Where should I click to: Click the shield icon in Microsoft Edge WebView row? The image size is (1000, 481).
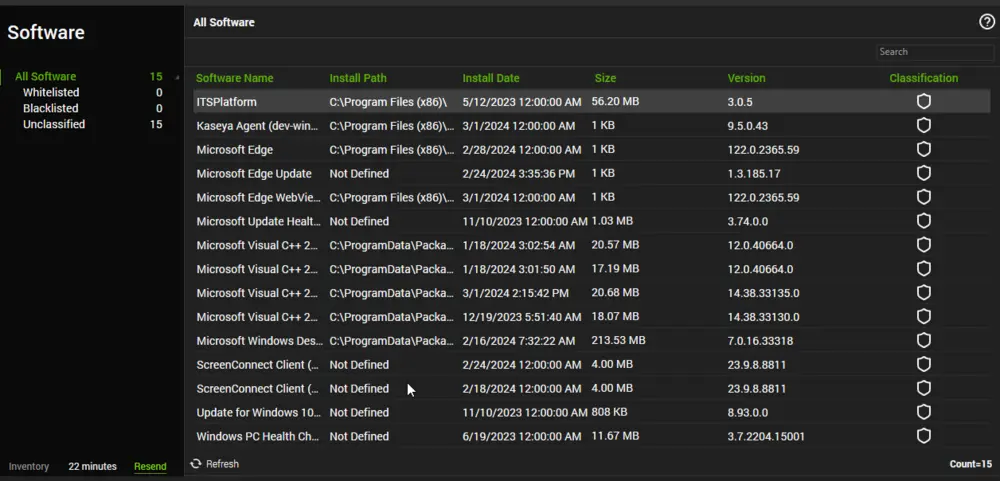pos(923,197)
